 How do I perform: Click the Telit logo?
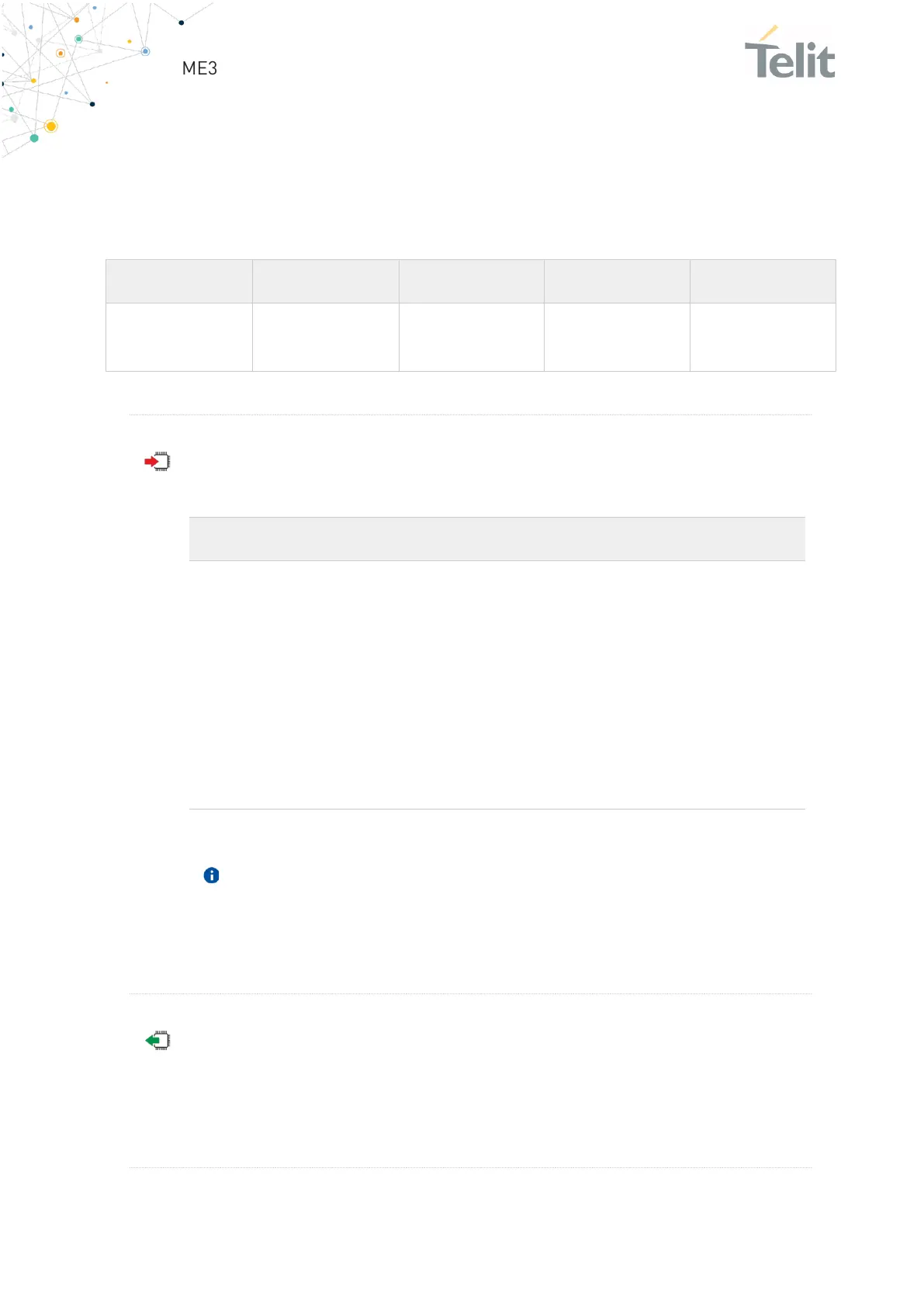click(789, 54)
